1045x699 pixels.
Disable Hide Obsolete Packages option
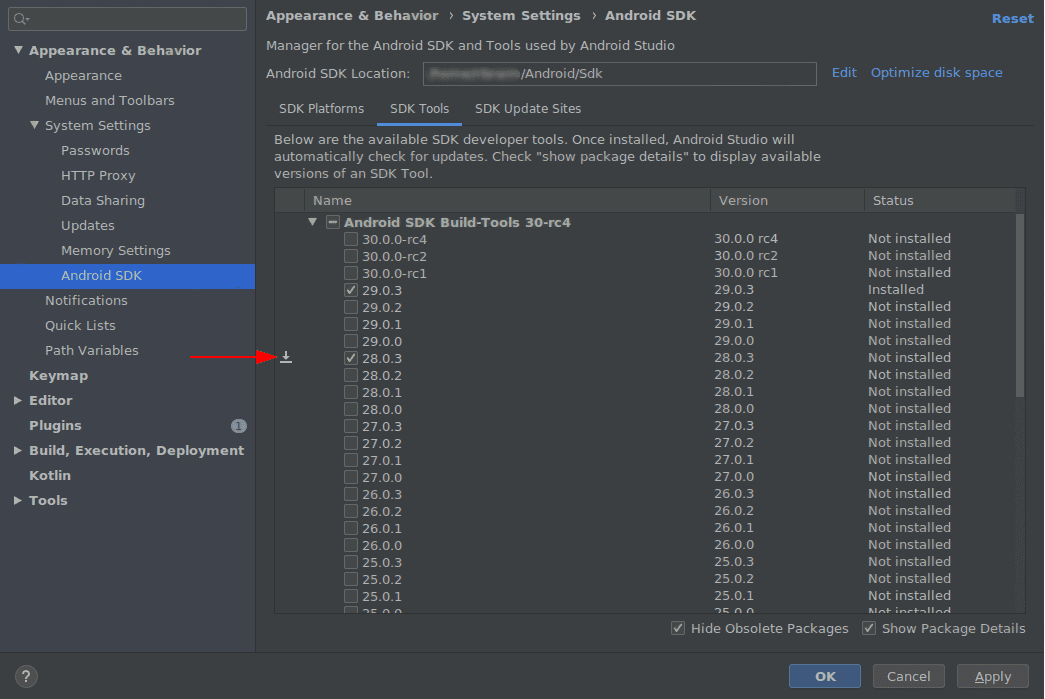[679, 629]
